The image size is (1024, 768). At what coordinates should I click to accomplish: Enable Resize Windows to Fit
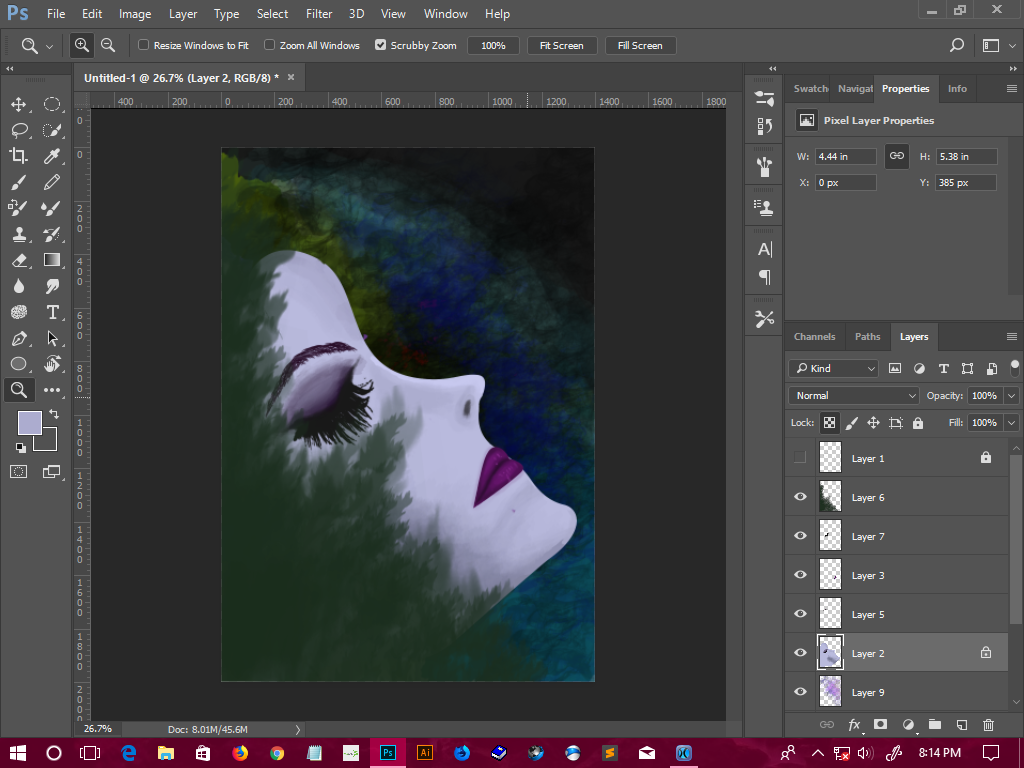144,45
